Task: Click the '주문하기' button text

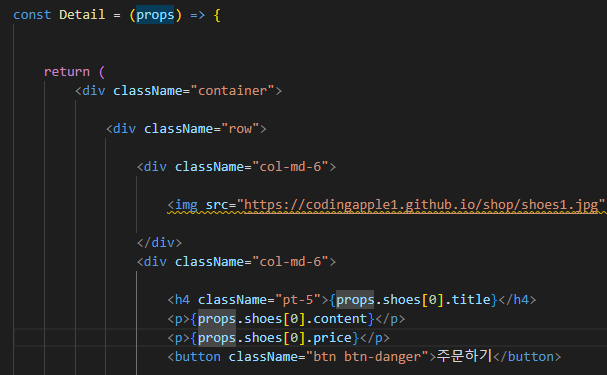Action: click(464, 356)
